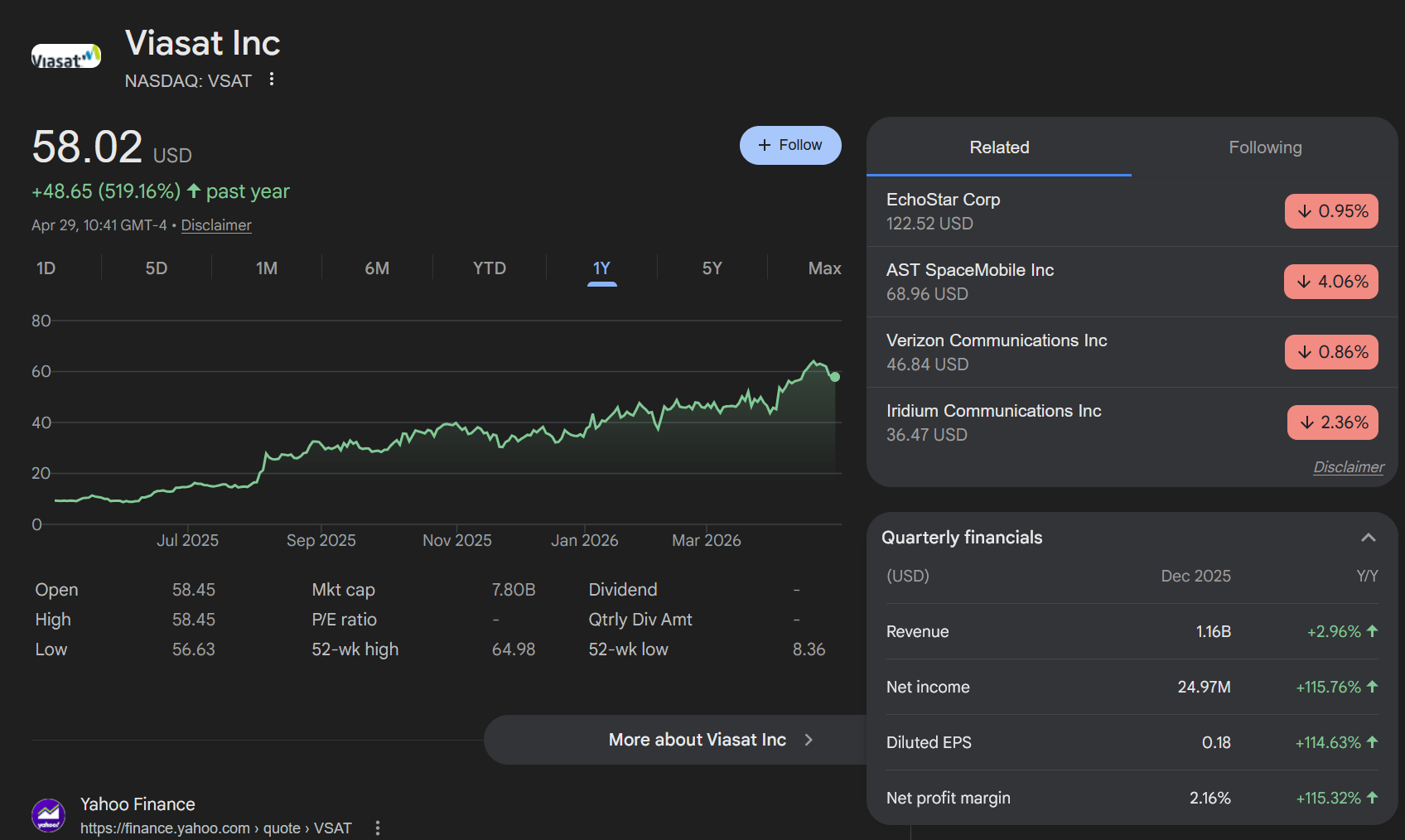The height and width of the screenshot is (840, 1405).
Task: Click the Dec 2025 column header
Action: tap(1195, 576)
